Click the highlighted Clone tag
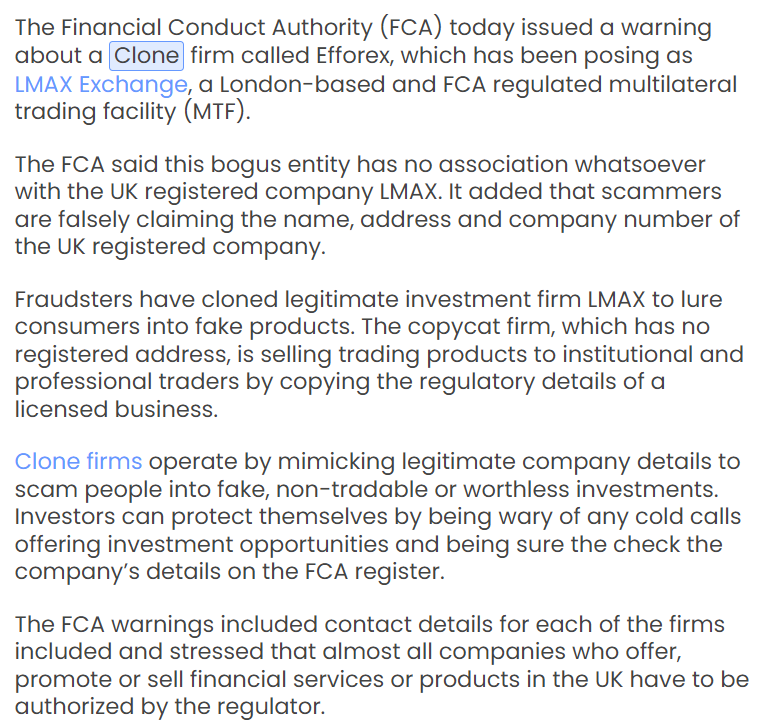 click(146, 56)
